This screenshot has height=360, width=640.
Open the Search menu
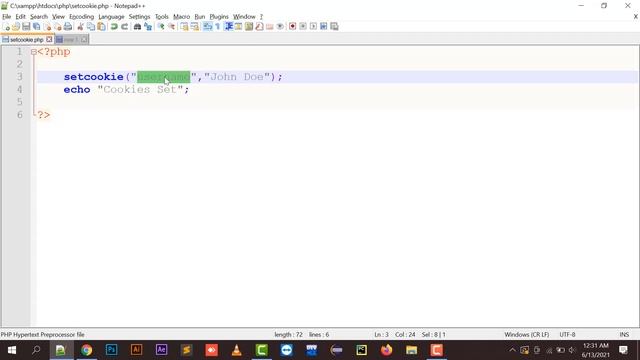click(39, 17)
